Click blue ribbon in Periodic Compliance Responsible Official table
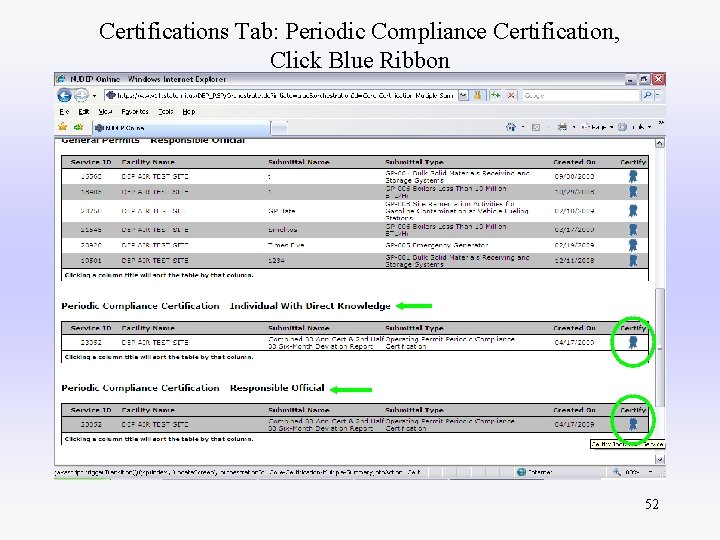Viewport: 720px width, 540px height. [x=633, y=424]
